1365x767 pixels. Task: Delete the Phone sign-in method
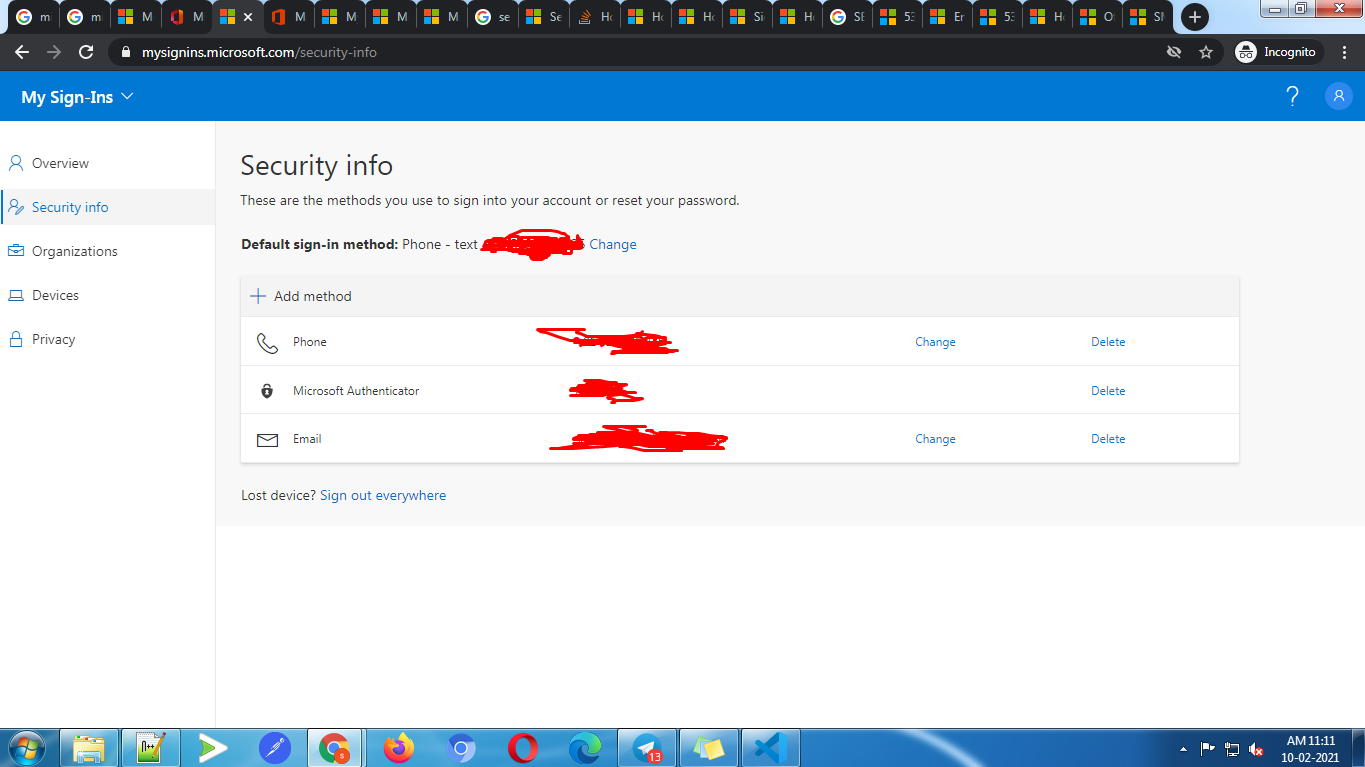coord(1108,342)
